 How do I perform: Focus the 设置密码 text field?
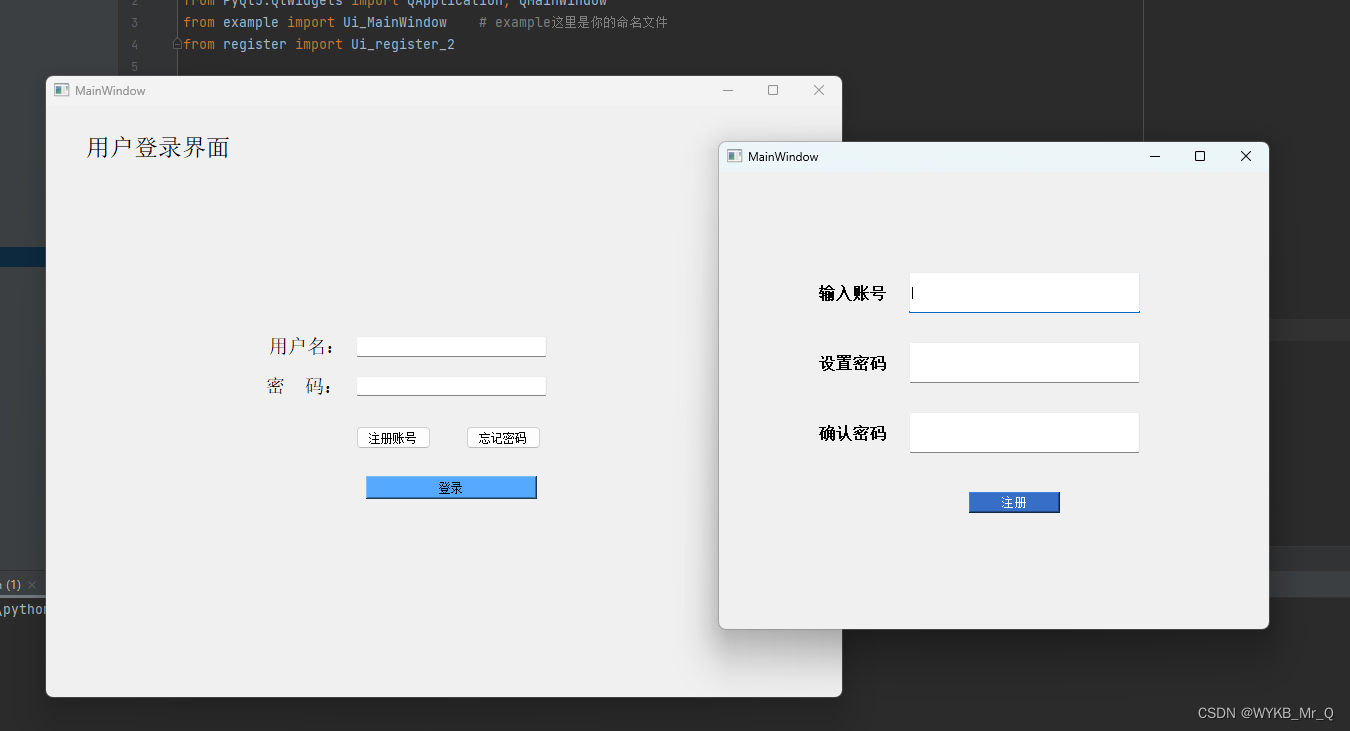tap(1023, 362)
